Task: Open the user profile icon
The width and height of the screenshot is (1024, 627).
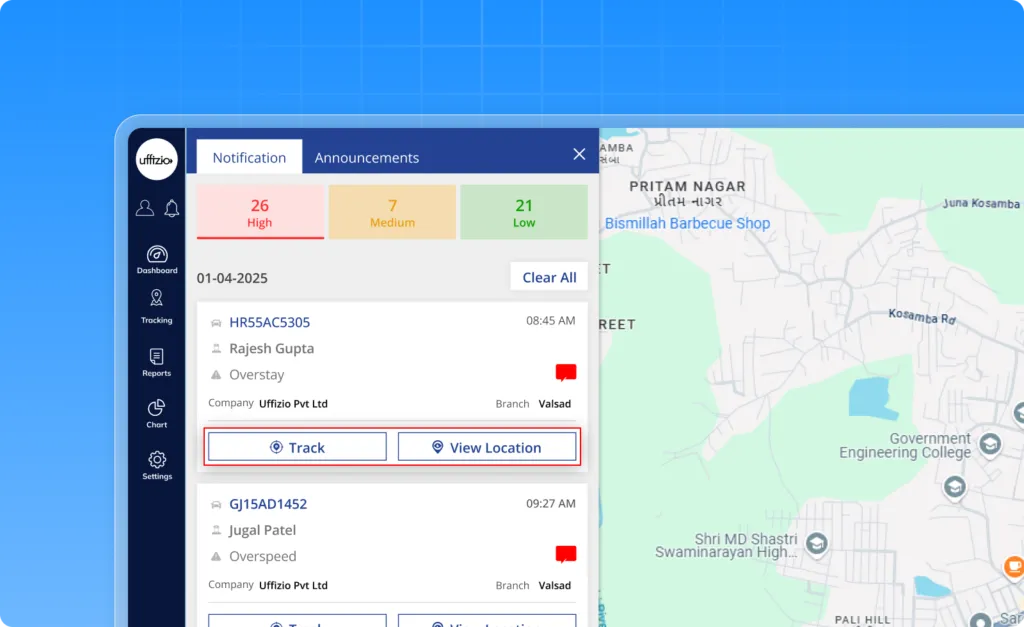Action: (145, 208)
